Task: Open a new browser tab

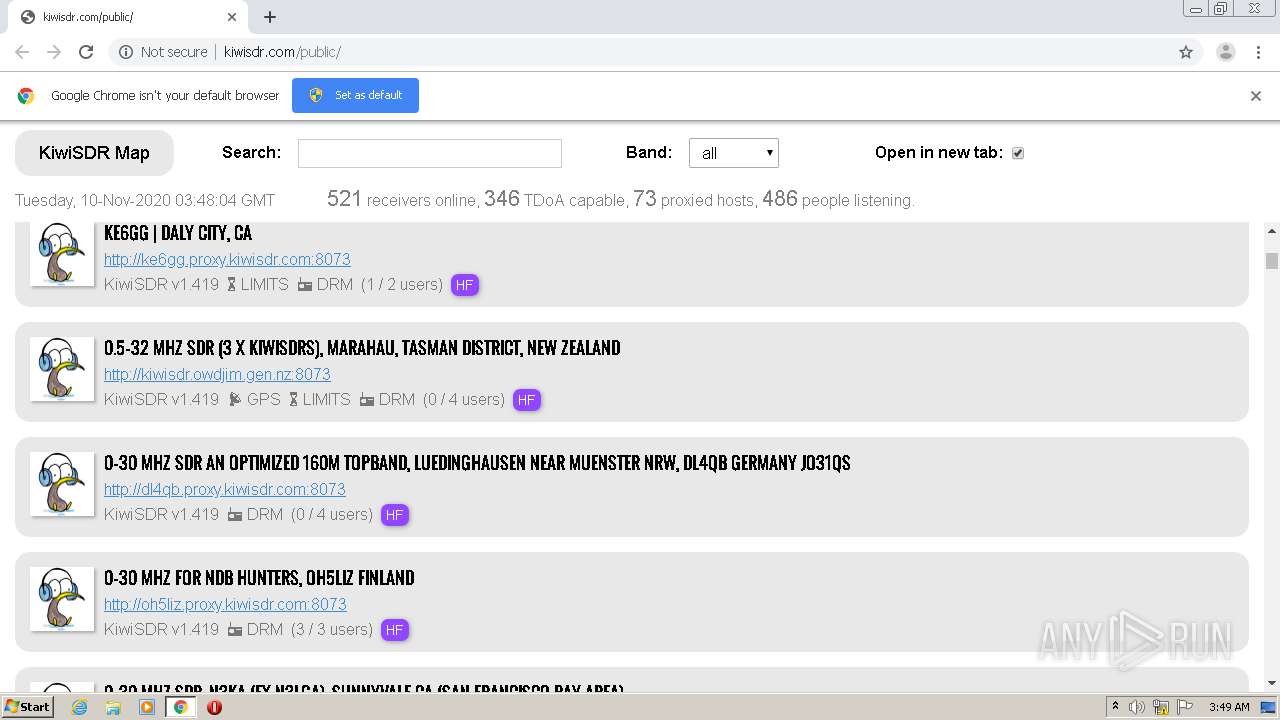Action: coord(270,17)
